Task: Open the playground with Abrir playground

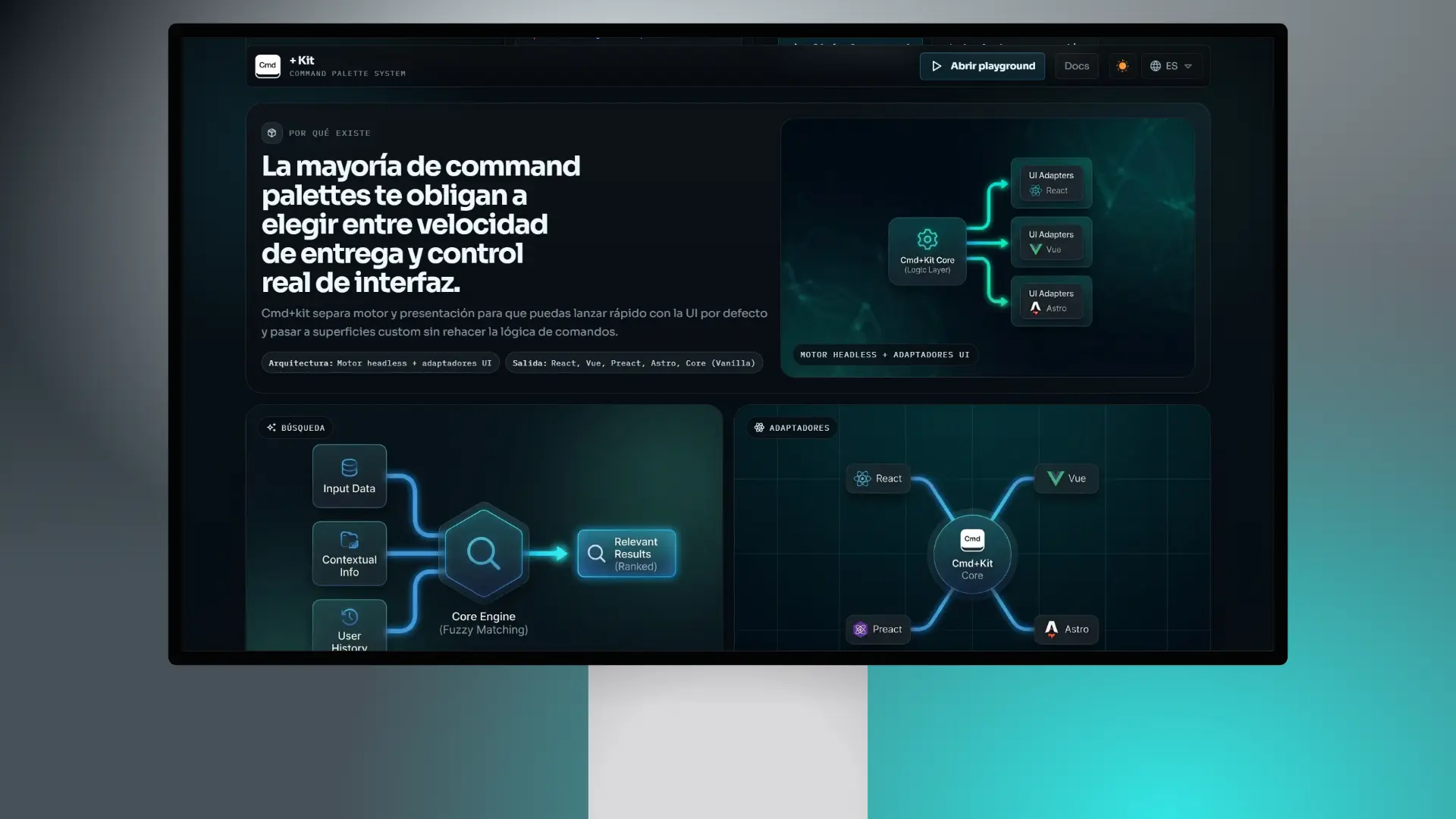Action: click(982, 66)
